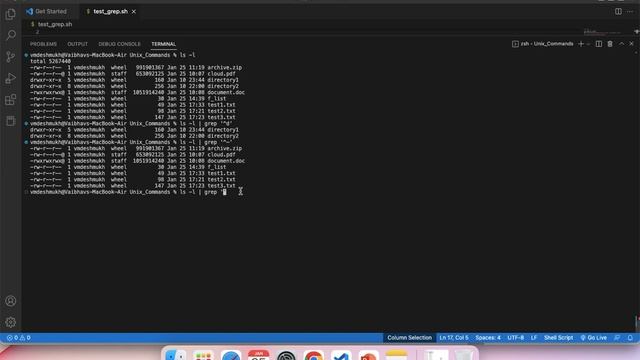Open the new terminal launch profile dropdown
This screenshot has width=640, height=360.
(588, 44)
